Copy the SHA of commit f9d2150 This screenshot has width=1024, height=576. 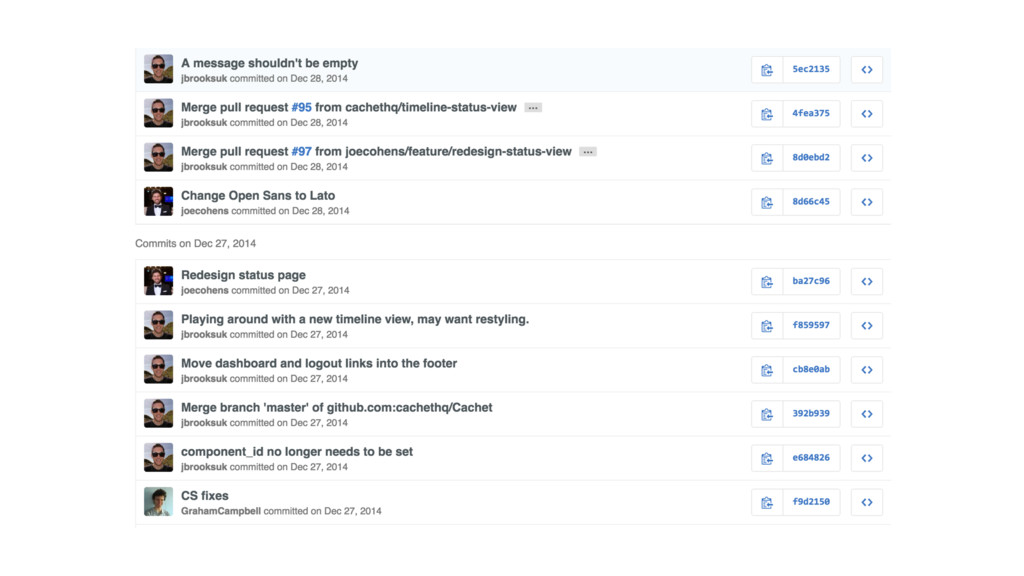click(x=767, y=502)
